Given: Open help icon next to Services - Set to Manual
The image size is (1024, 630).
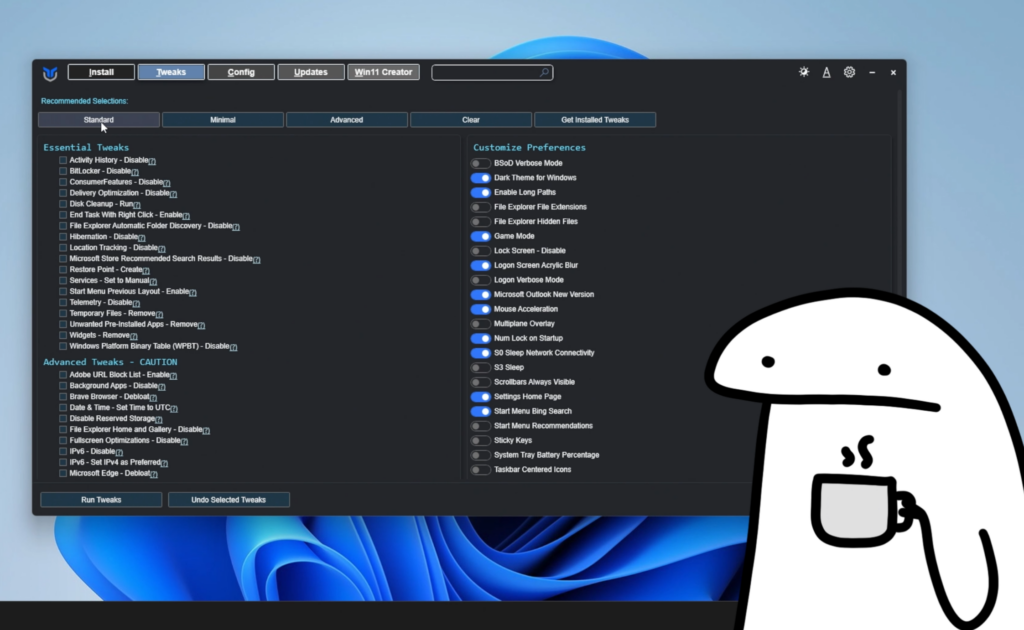Looking at the screenshot, I should (x=153, y=281).
